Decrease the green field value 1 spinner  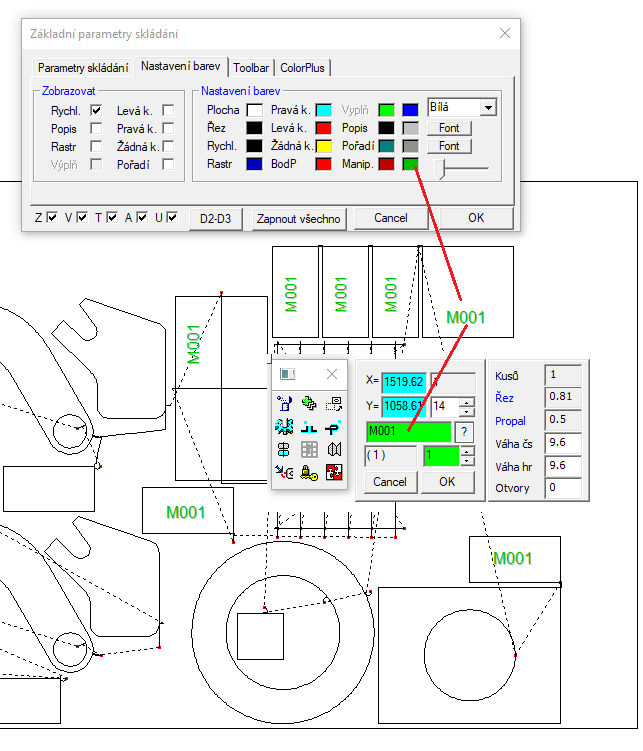pos(467,461)
